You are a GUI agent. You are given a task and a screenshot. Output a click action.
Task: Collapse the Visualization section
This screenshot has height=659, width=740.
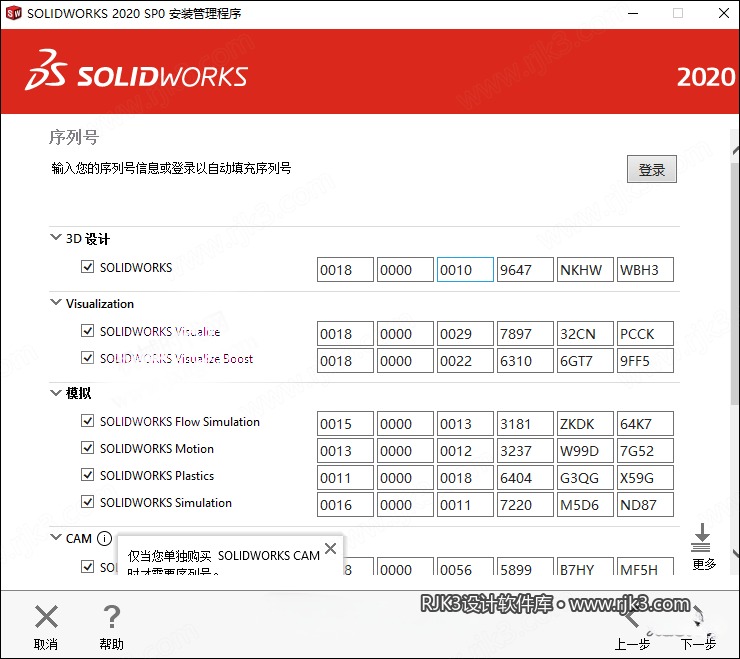click(56, 302)
